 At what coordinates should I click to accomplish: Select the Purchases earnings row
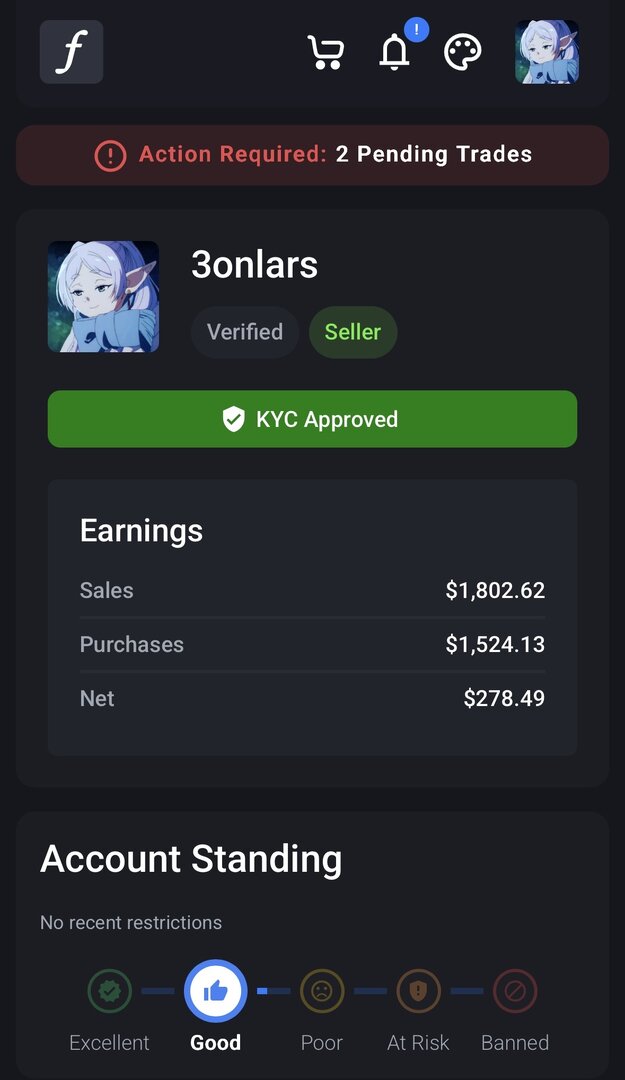(312, 645)
